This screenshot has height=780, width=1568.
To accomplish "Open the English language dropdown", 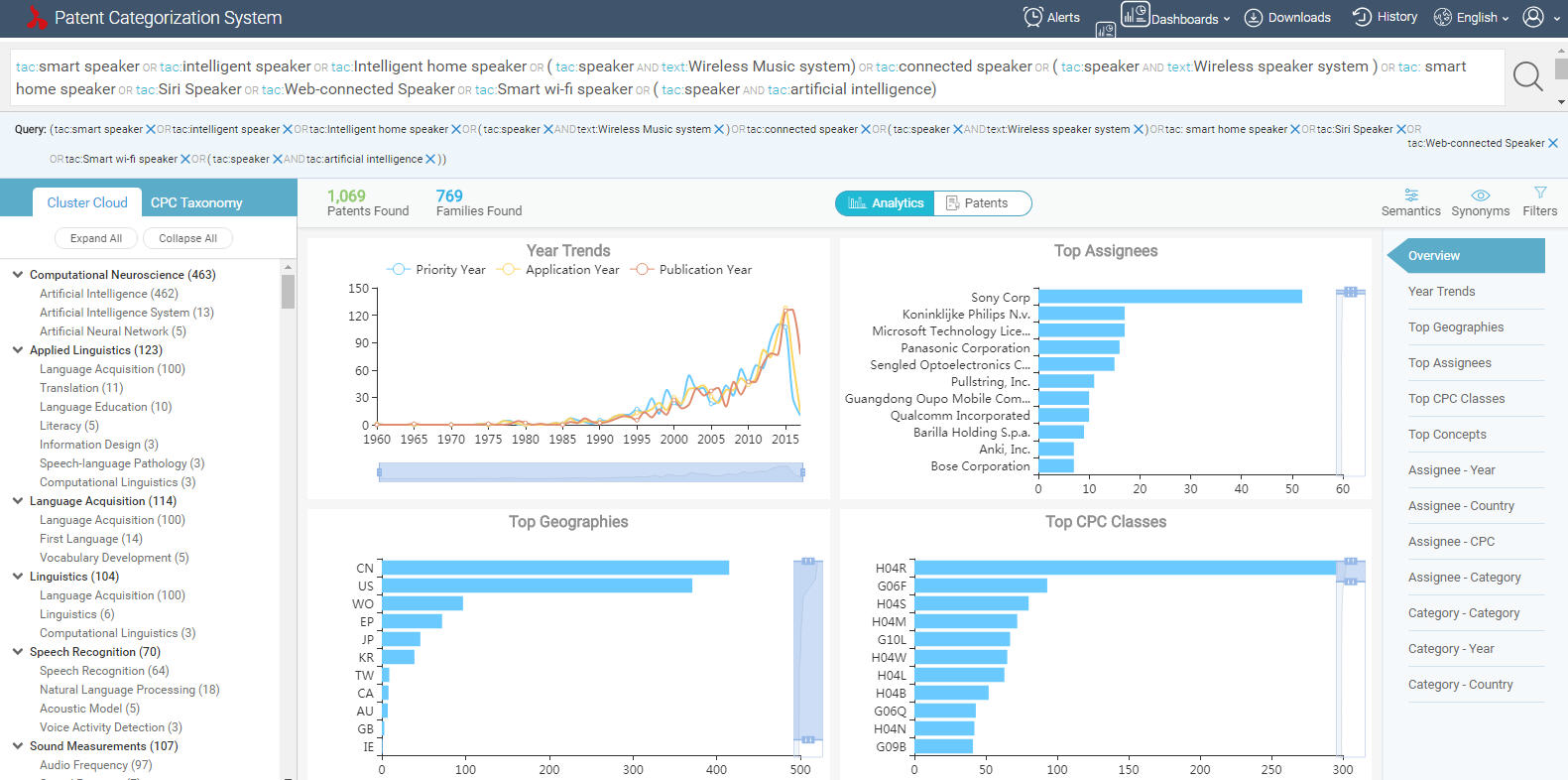I will pos(1472,18).
